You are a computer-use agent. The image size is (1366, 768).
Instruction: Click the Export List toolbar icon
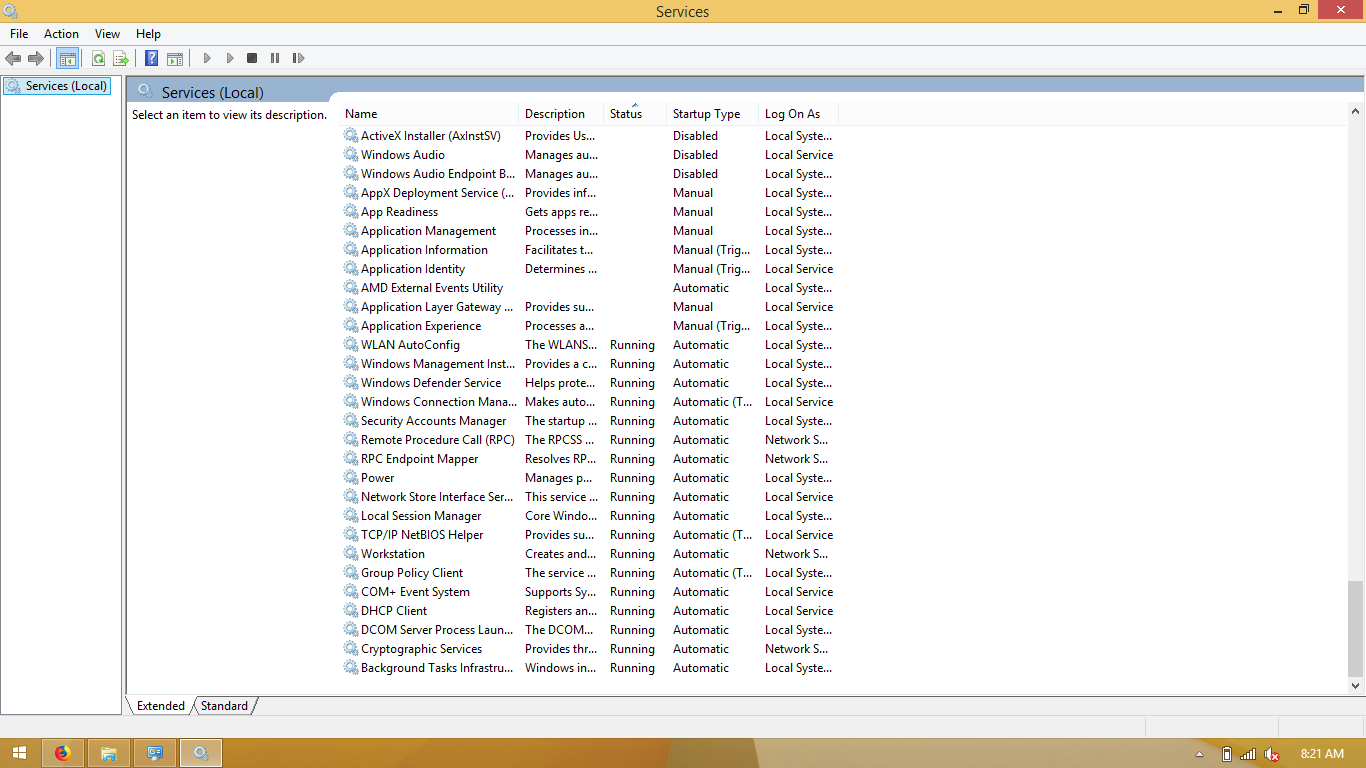tap(121, 59)
